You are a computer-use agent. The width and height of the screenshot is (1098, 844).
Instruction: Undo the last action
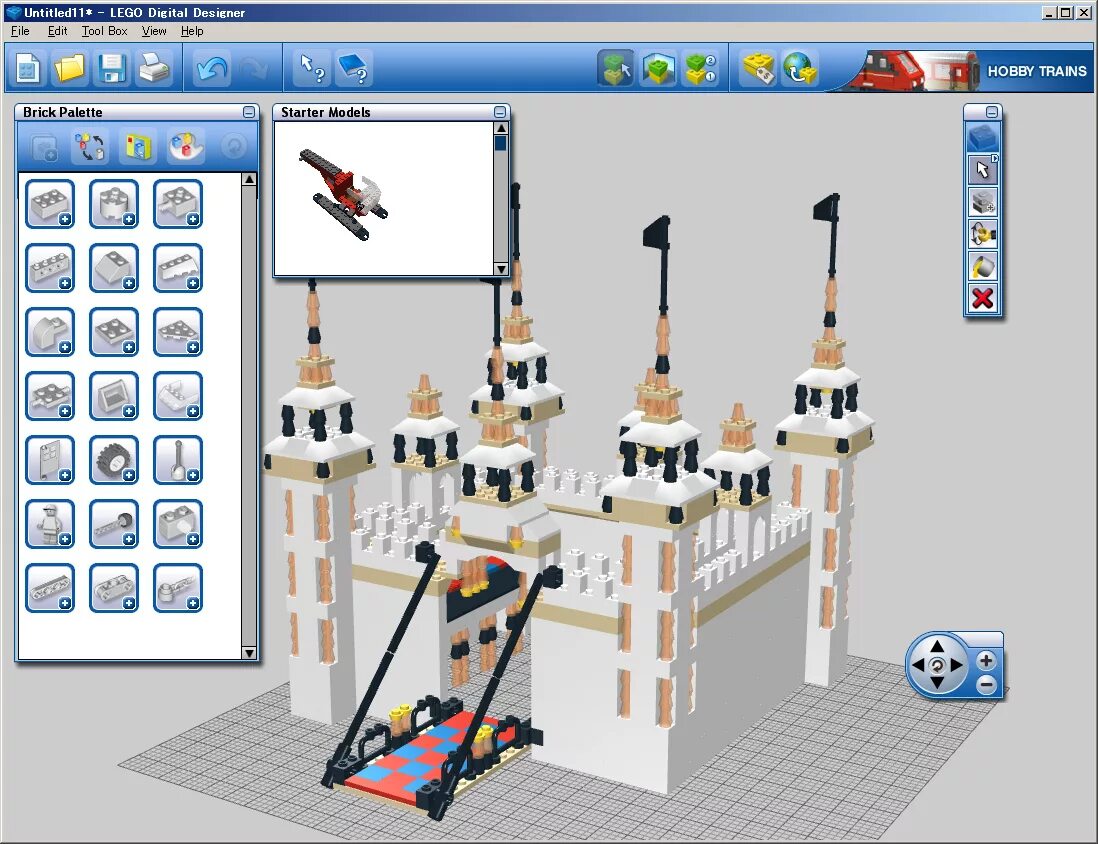[211, 69]
